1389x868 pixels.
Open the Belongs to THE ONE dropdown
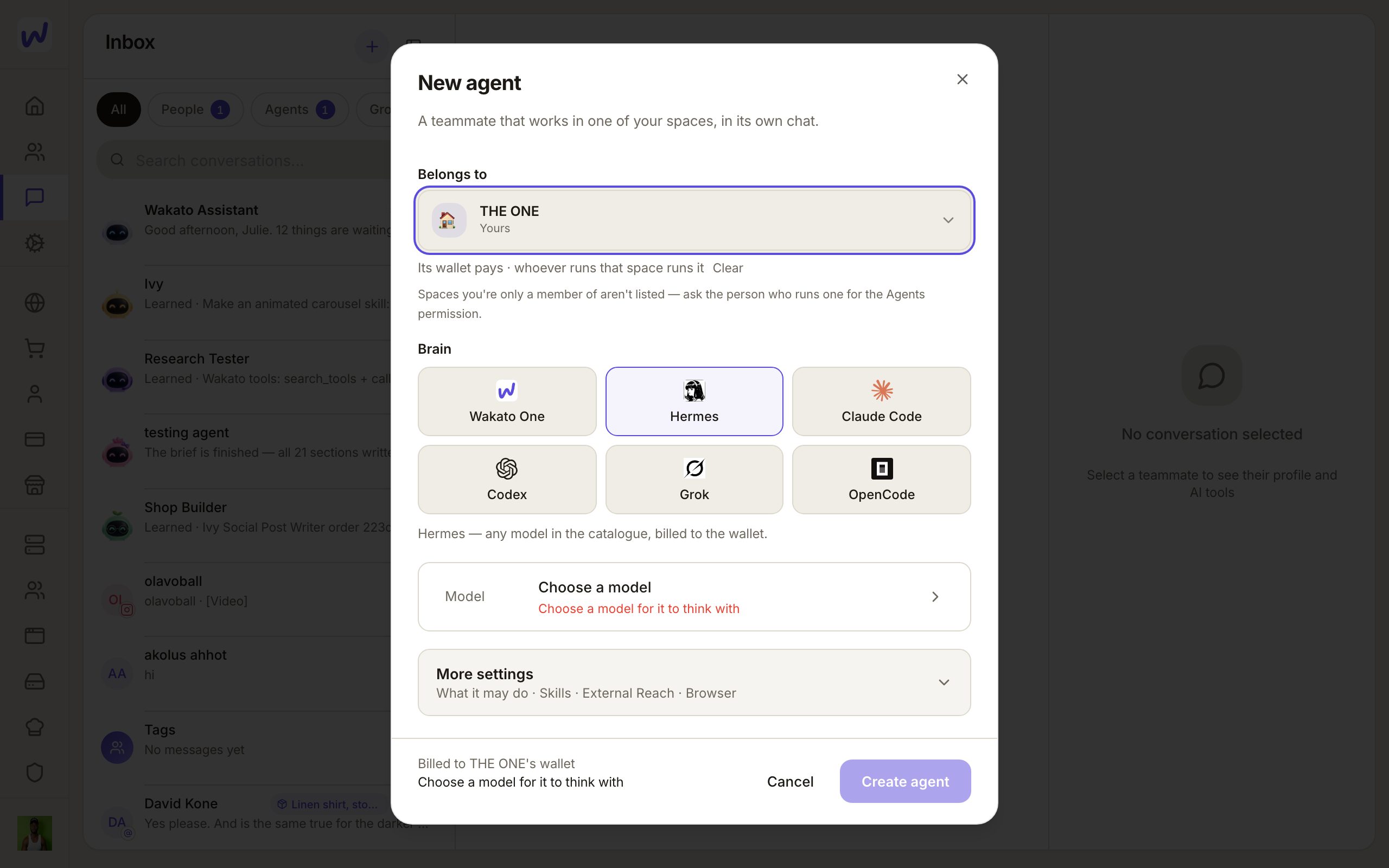tap(694, 220)
